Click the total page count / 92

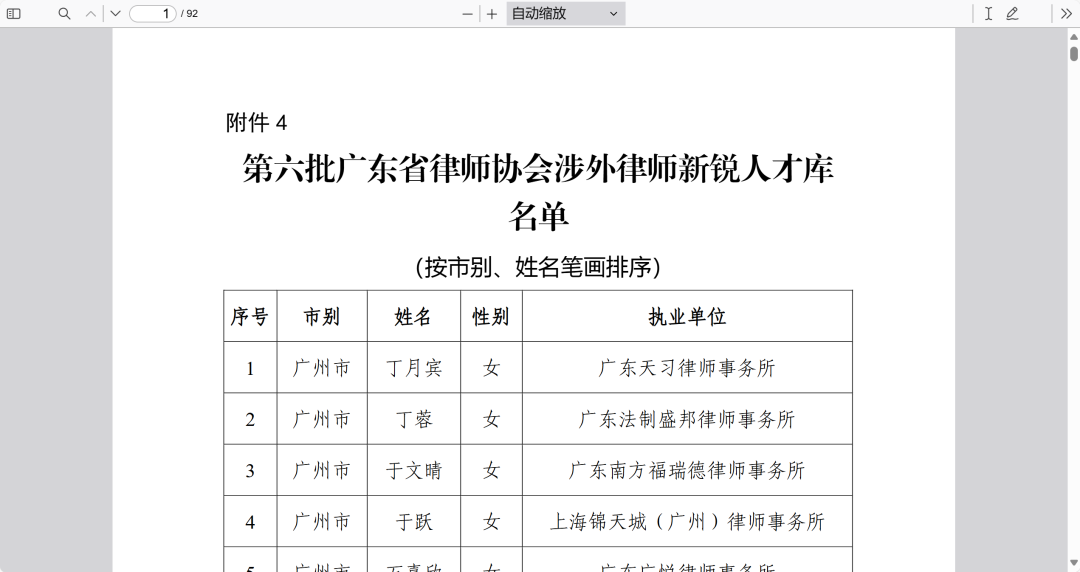pos(189,14)
